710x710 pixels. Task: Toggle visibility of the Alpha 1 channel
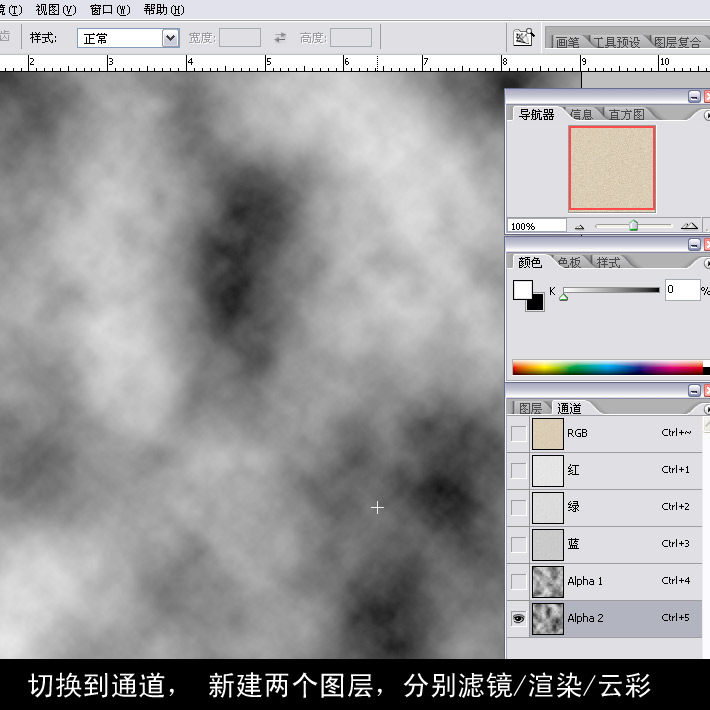518,581
